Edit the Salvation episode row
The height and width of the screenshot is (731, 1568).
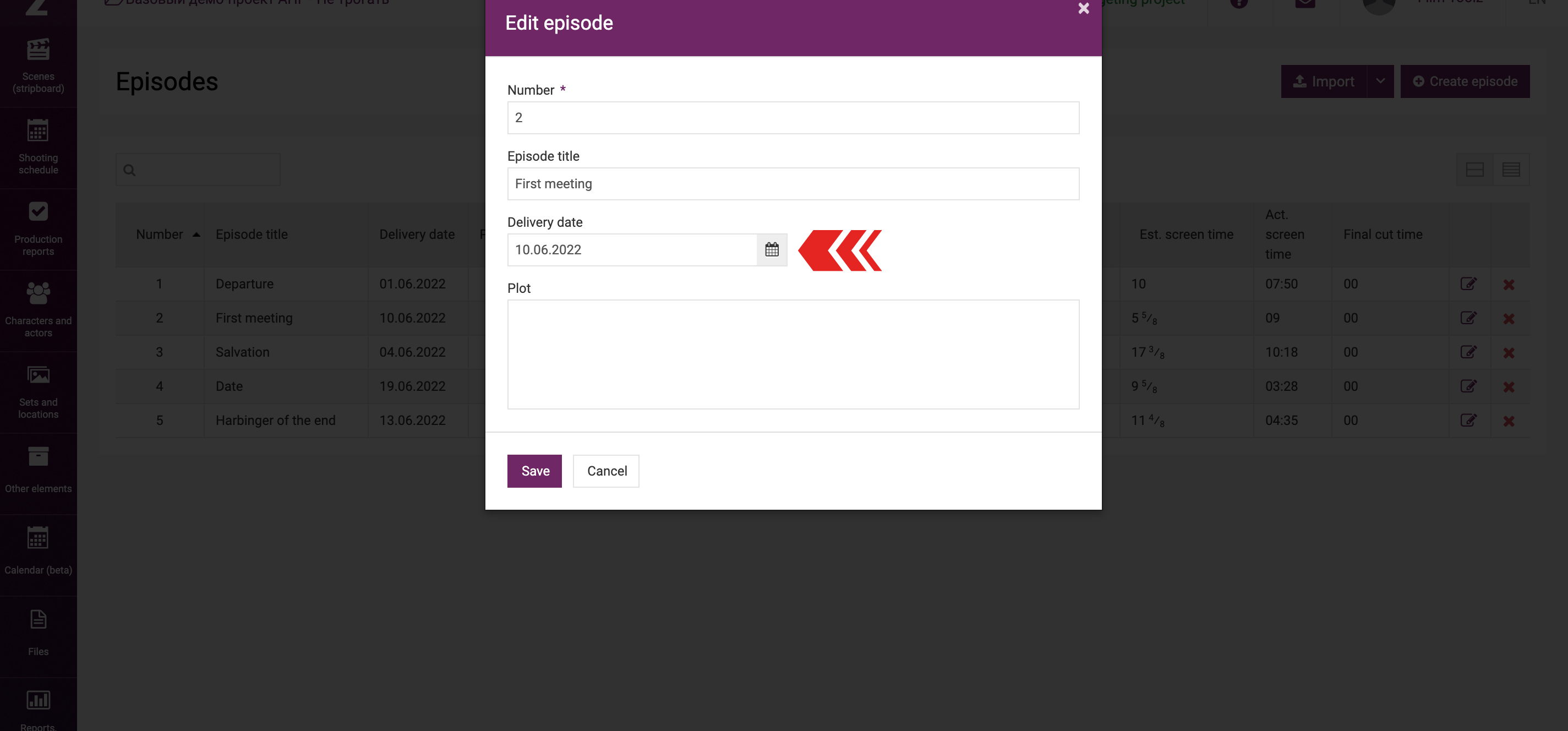pos(1468,352)
